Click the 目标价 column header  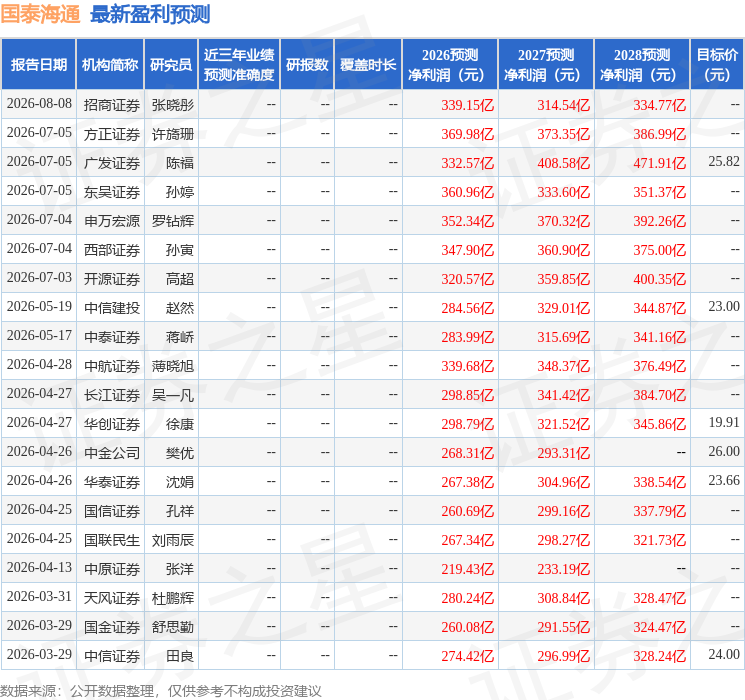pyautogui.click(x=717, y=65)
